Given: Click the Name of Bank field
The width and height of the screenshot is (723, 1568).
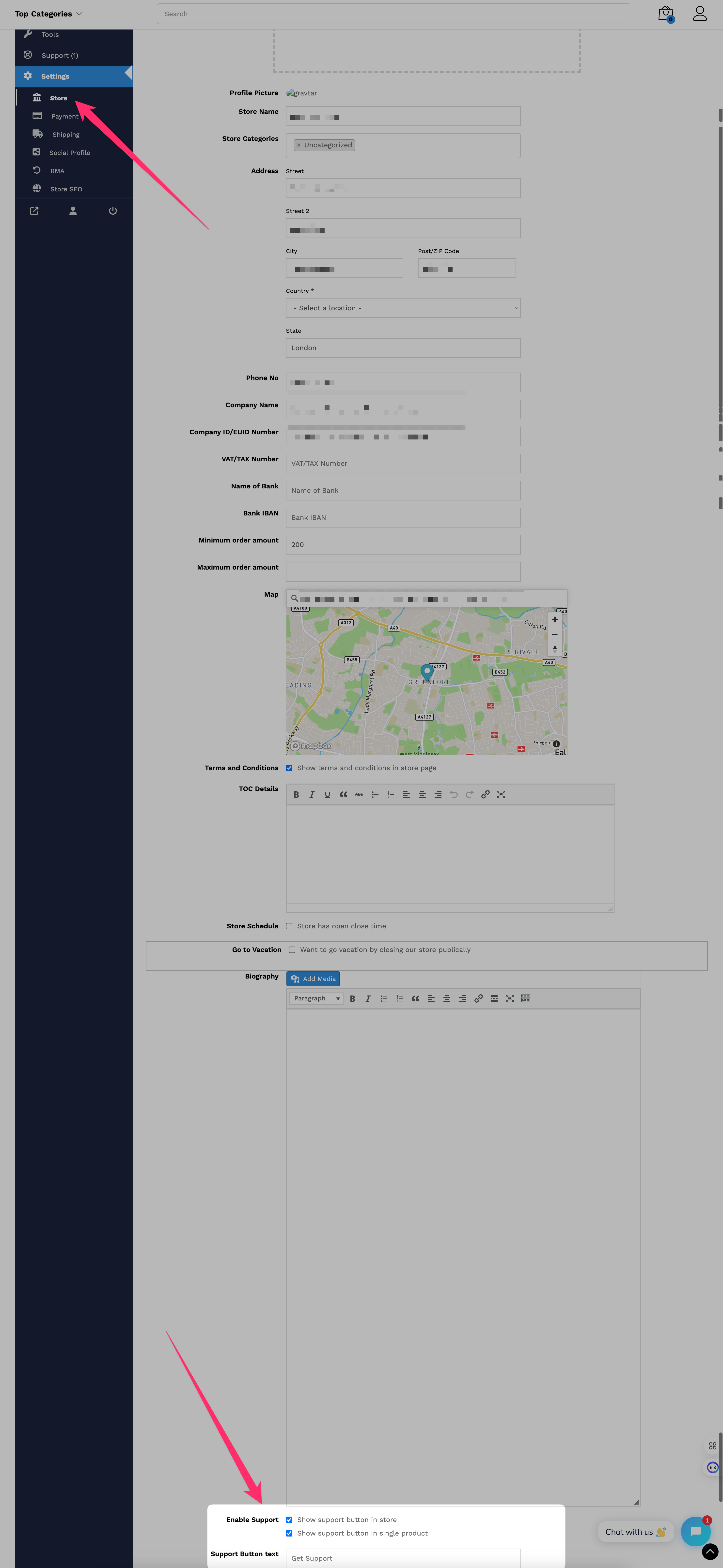Looking at the screenshot, I should point(403,491).
